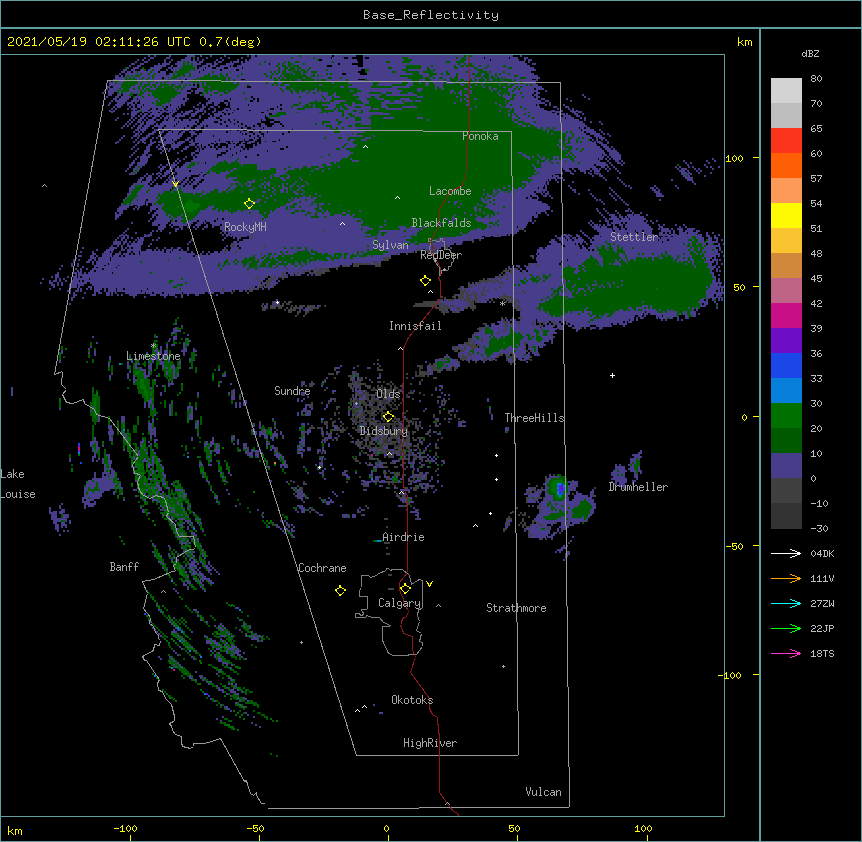Click the Innisfail label
Image resolution: width=862 pixels, height=842 pixels.
415,326
